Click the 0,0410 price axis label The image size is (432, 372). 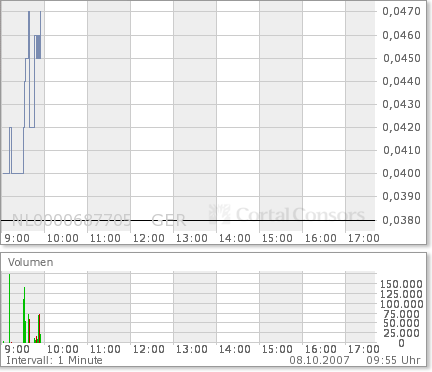click(x=402, y=150)
